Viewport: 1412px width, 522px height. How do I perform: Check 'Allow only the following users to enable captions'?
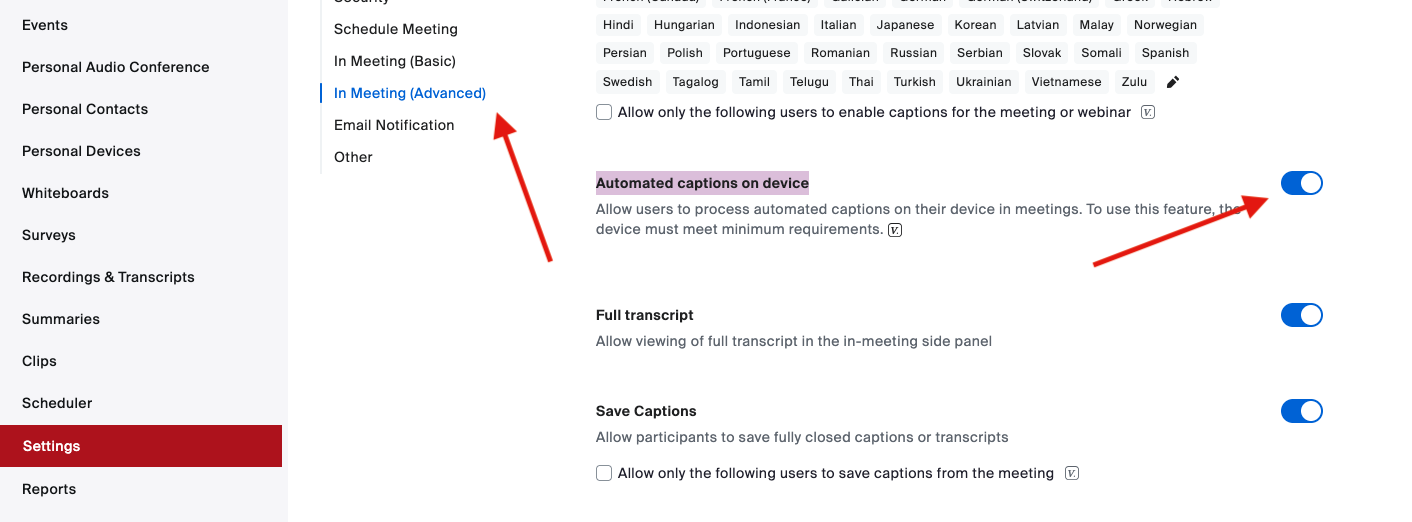pos(604,112)
